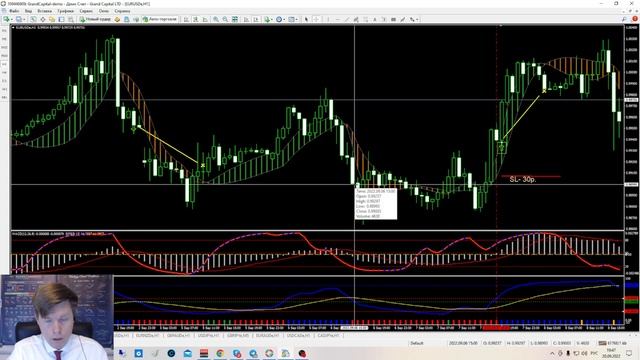
Task: Open Chrome from the Windows taskbar
Action: pyautogui.click(x=220, y=353)
